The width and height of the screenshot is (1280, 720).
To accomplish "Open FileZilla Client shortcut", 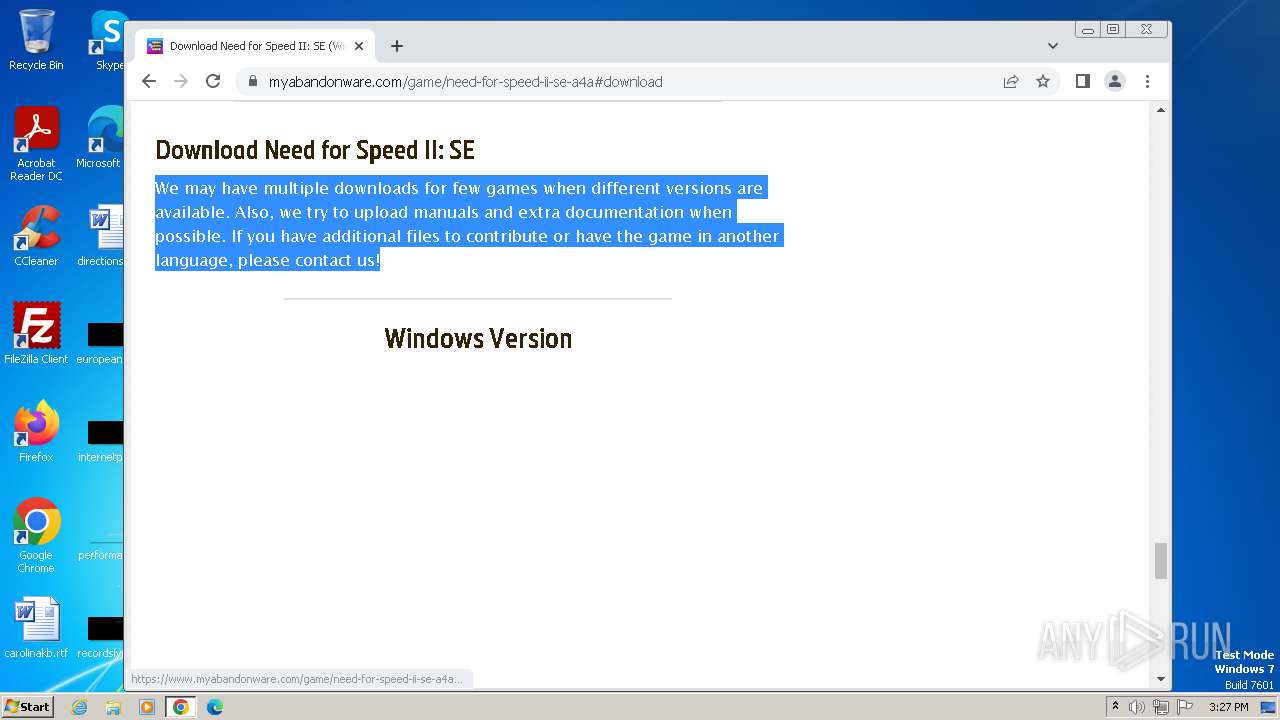I will tap(36, 334).
